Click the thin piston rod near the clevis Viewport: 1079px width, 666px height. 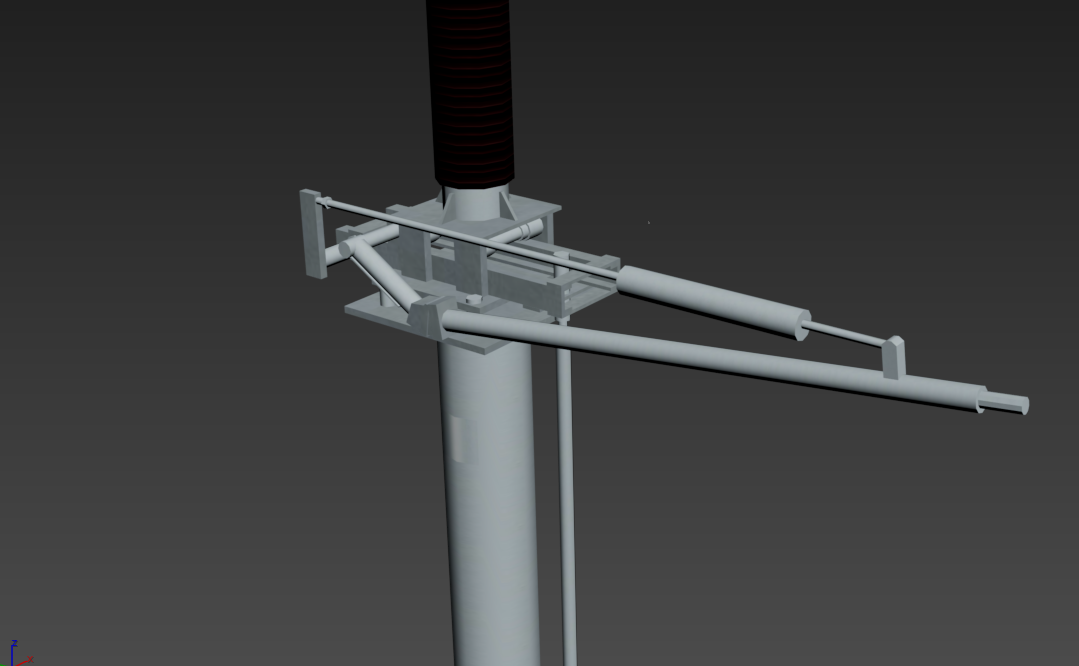[845, 333]
